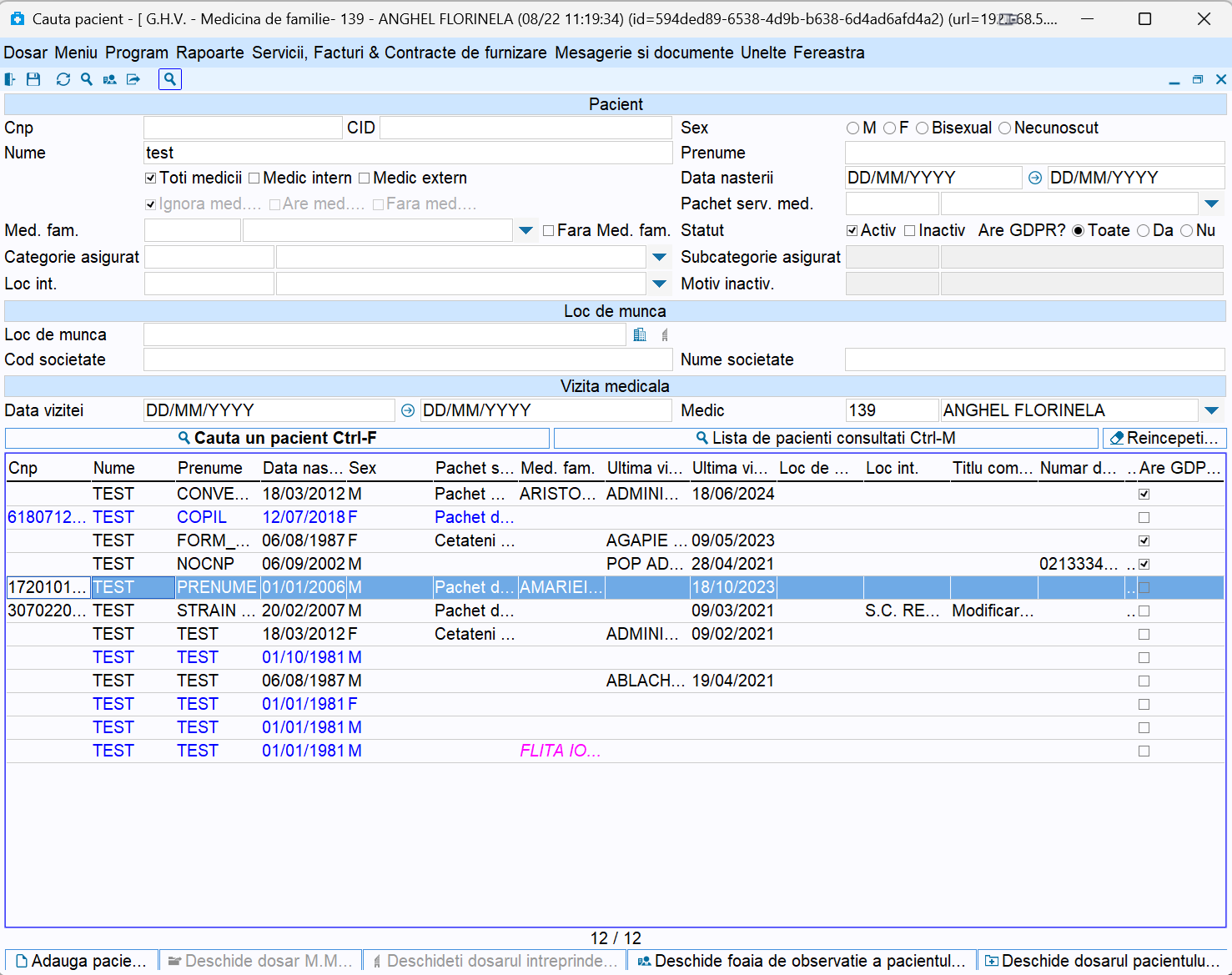The width and height of the screenshot is (1232, 975).
Task: Click the export share arrow toolbar icon
Action: point(133,79)
